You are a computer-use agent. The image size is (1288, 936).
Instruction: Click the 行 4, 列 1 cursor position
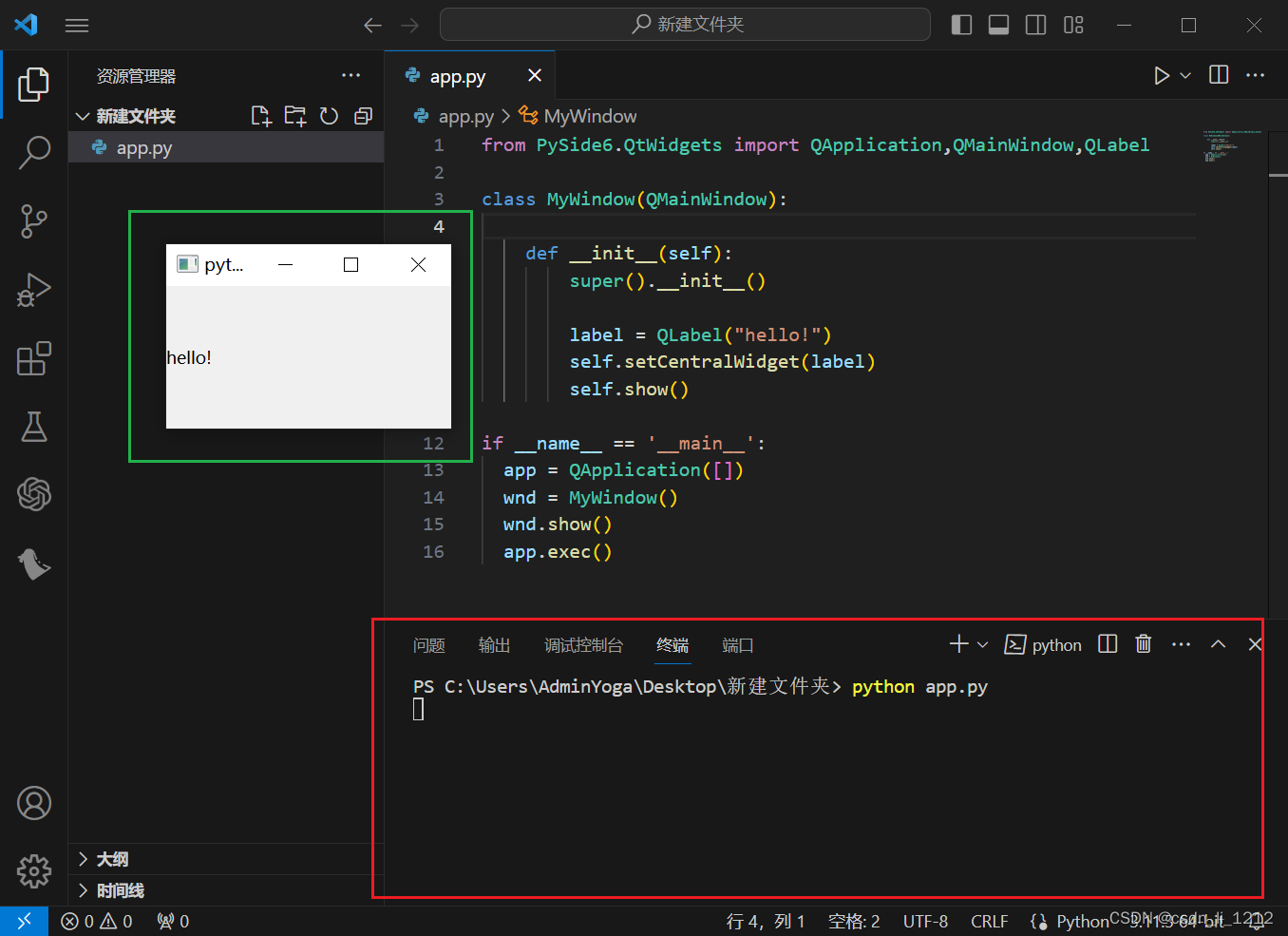click(766, 921)
